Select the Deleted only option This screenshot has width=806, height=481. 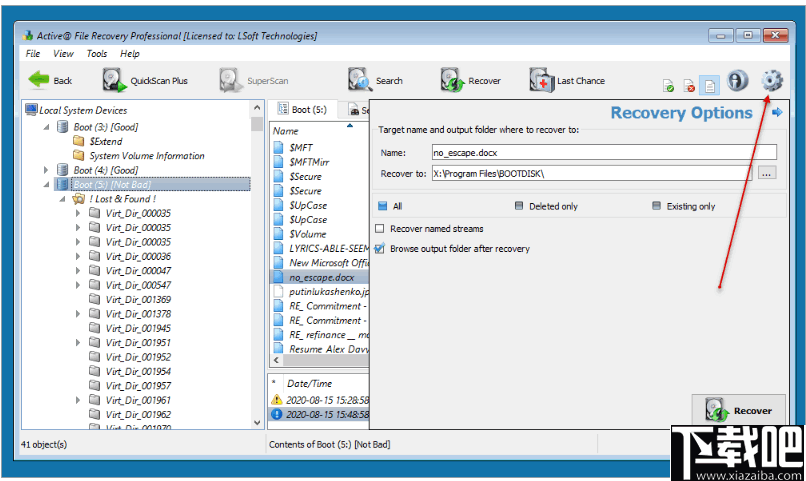point(519,206)
